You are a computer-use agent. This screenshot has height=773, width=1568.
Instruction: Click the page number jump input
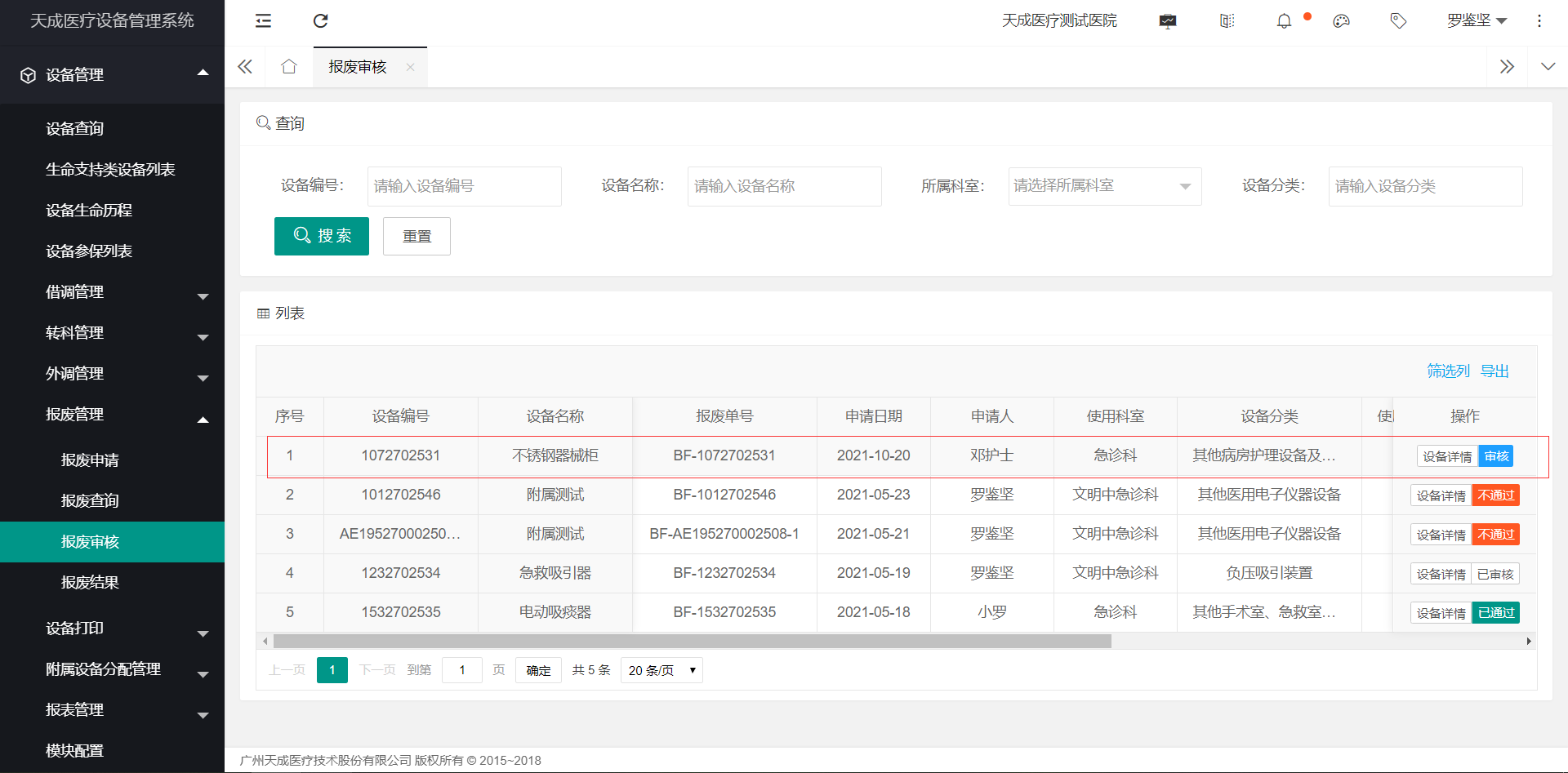461,670
